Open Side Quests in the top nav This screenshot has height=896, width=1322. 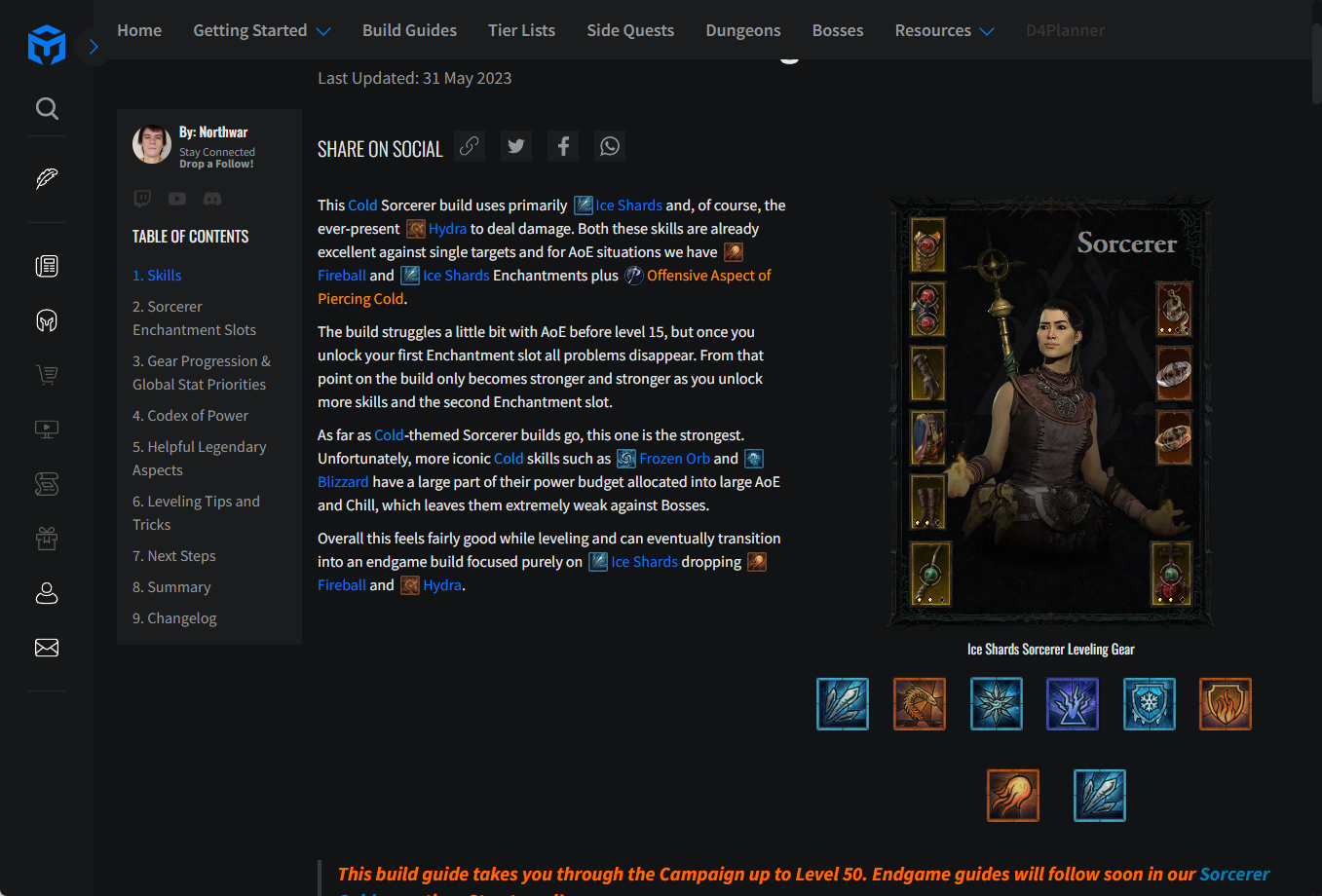630,30
